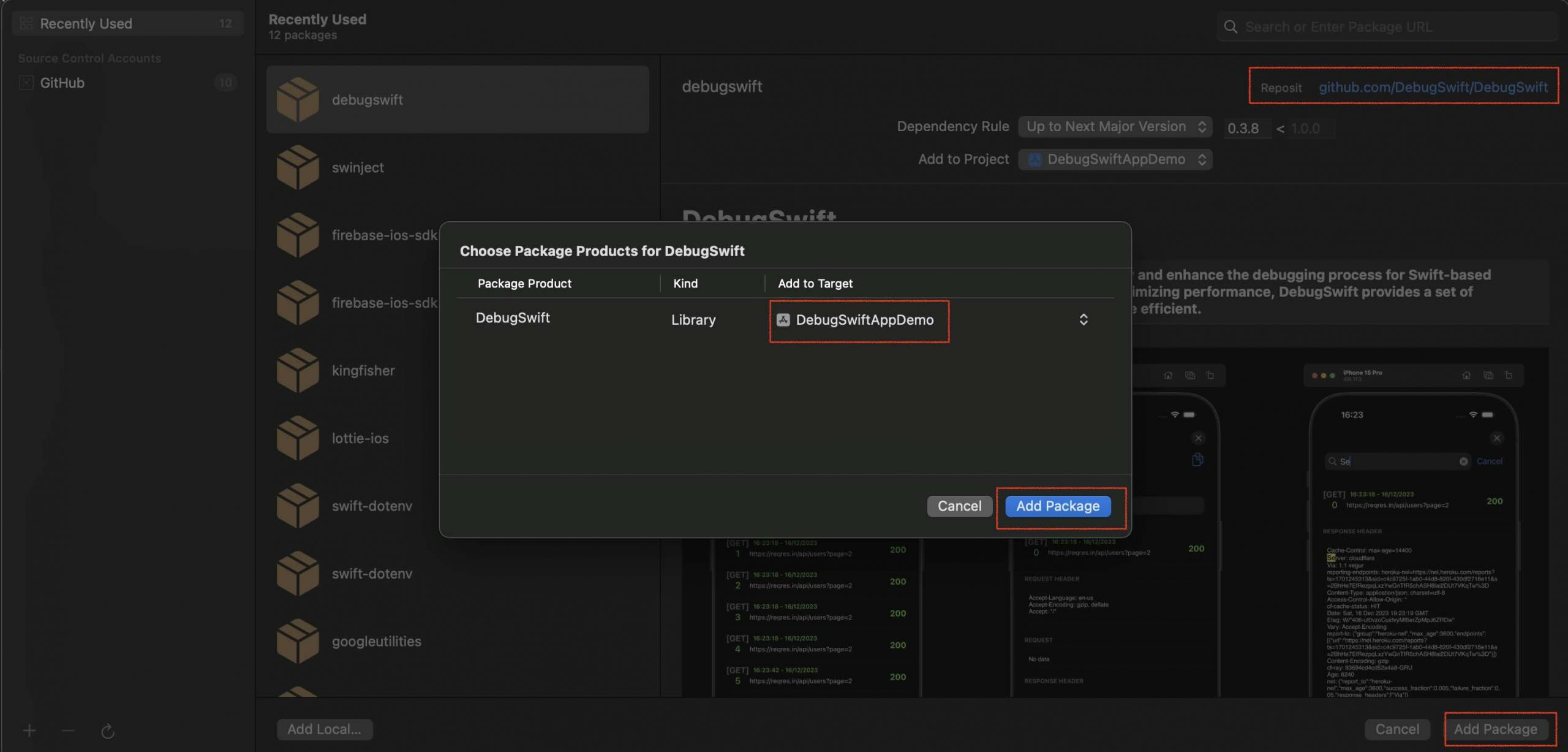The height and width of the screenshot is (752, 1568).
Task: Click the 0.3.8 minimum version field
Action: [1248, 128]
